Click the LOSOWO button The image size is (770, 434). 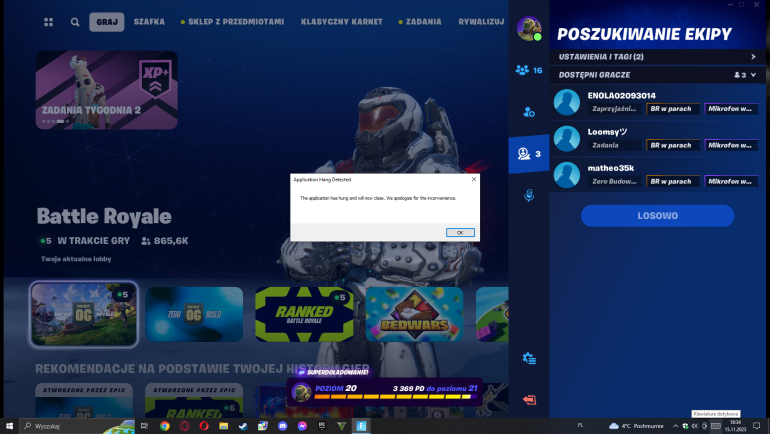point(658,216)
